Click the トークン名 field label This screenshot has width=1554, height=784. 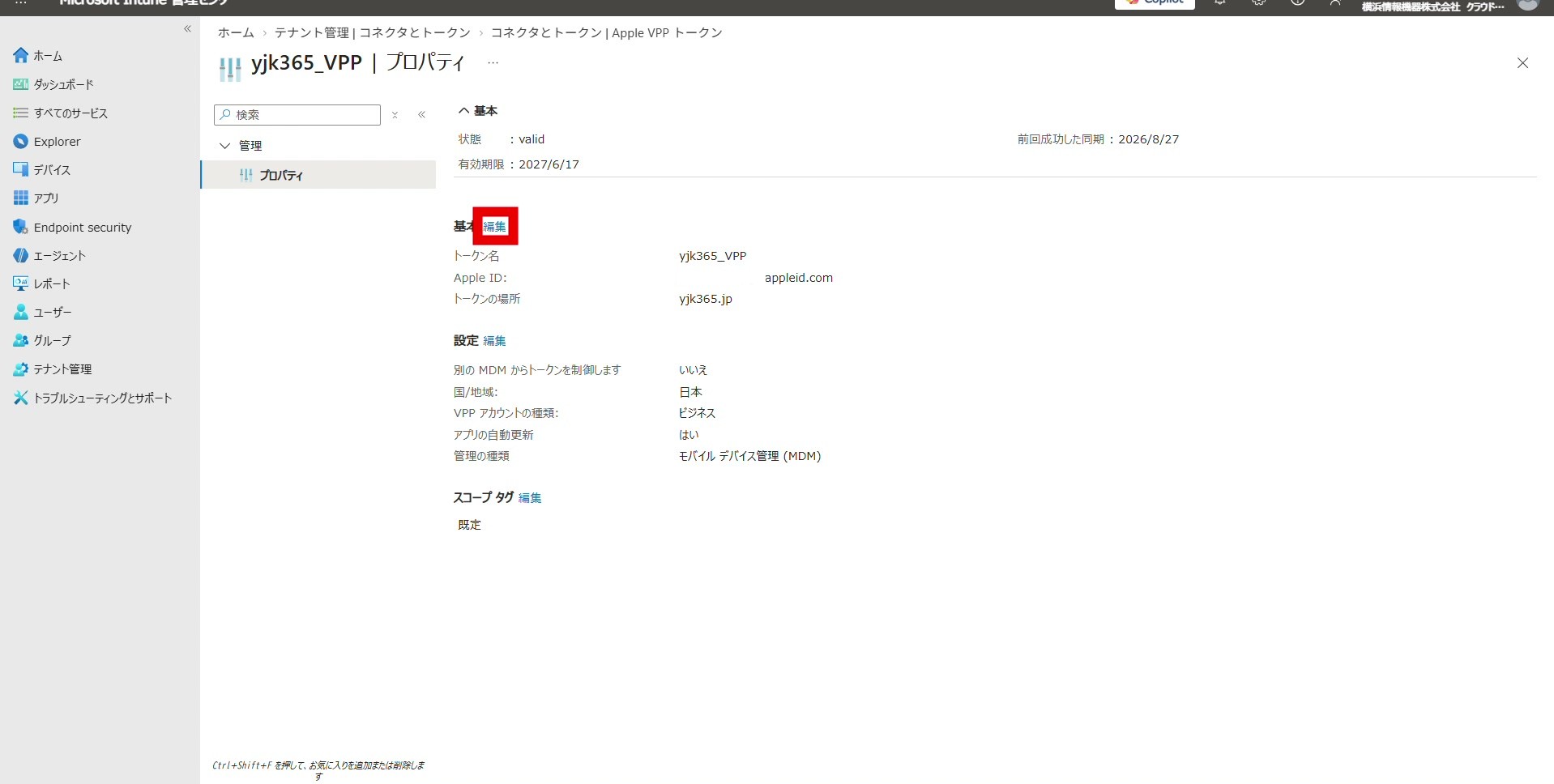tap(476, 256)
